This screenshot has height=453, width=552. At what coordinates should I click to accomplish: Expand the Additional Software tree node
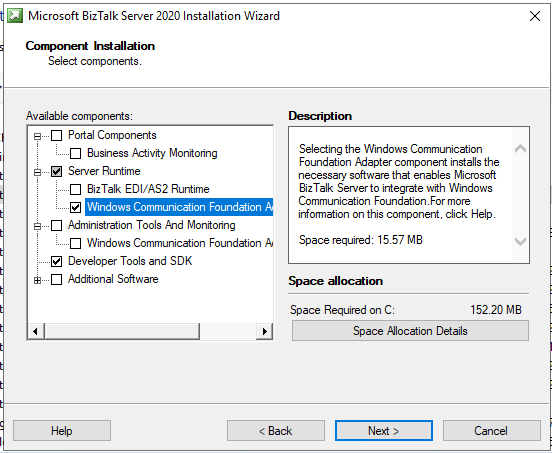tap(37, 280)
